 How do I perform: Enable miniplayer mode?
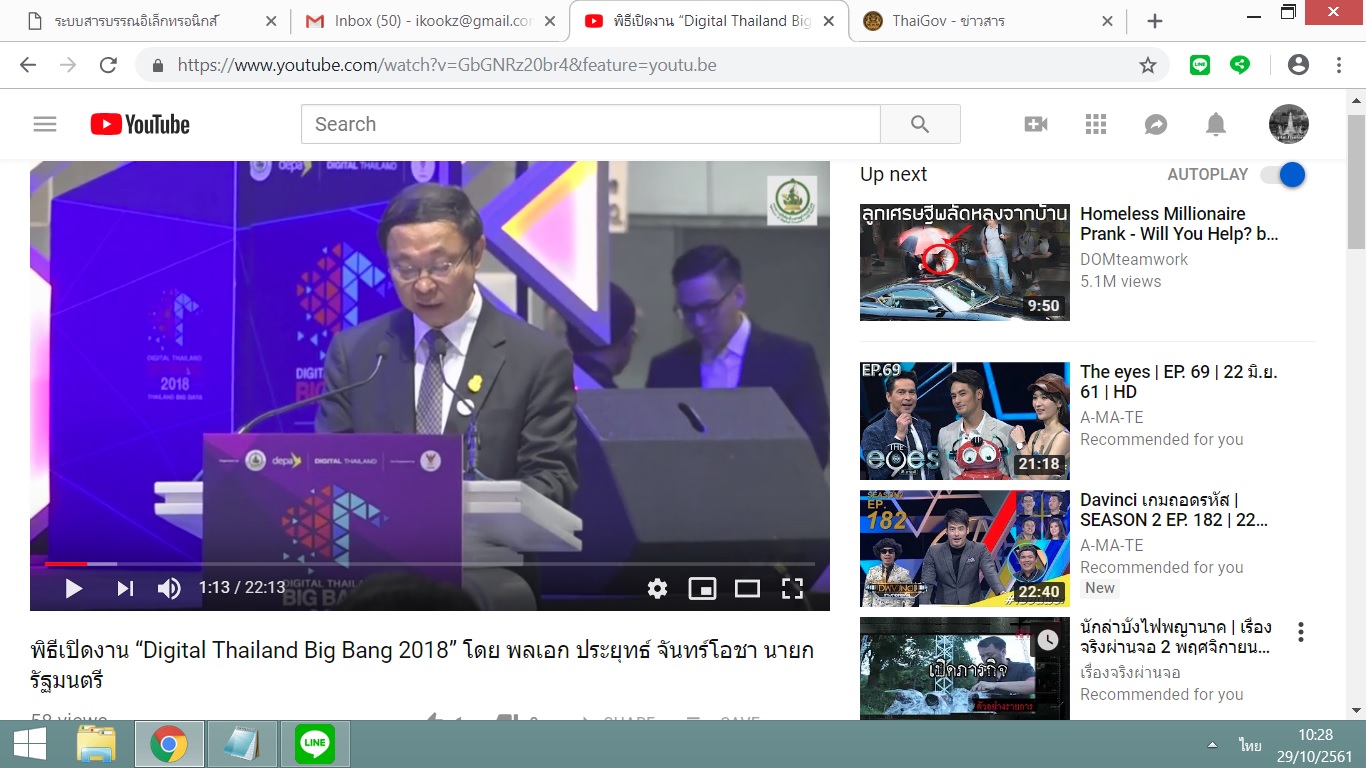702,588
